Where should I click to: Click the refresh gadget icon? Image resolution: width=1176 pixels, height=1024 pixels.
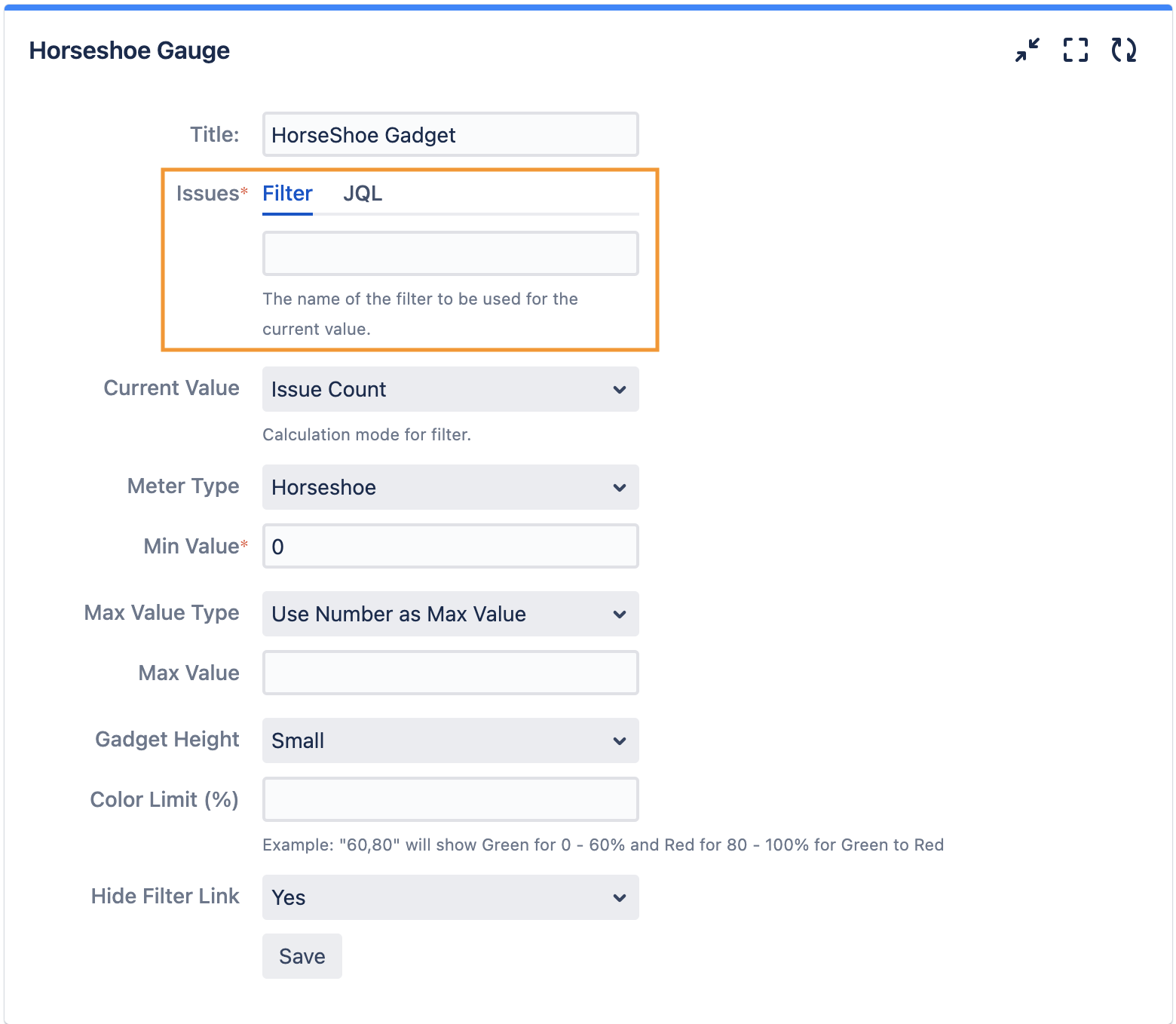1123,51
